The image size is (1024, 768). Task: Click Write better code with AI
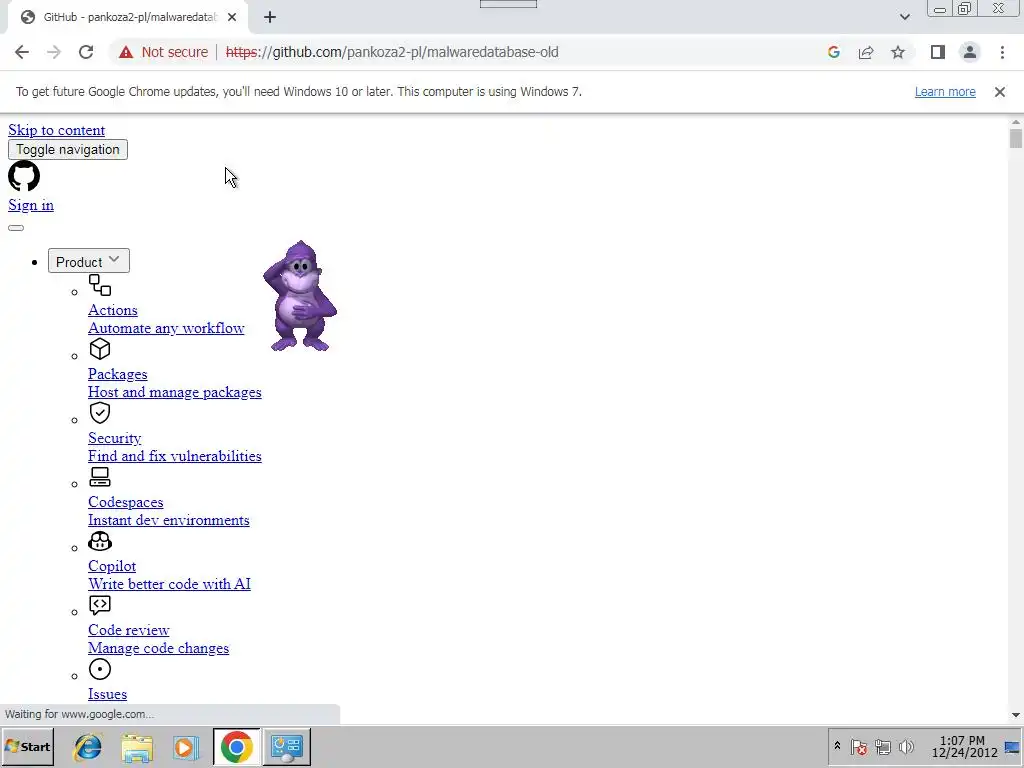pos(169,584)
